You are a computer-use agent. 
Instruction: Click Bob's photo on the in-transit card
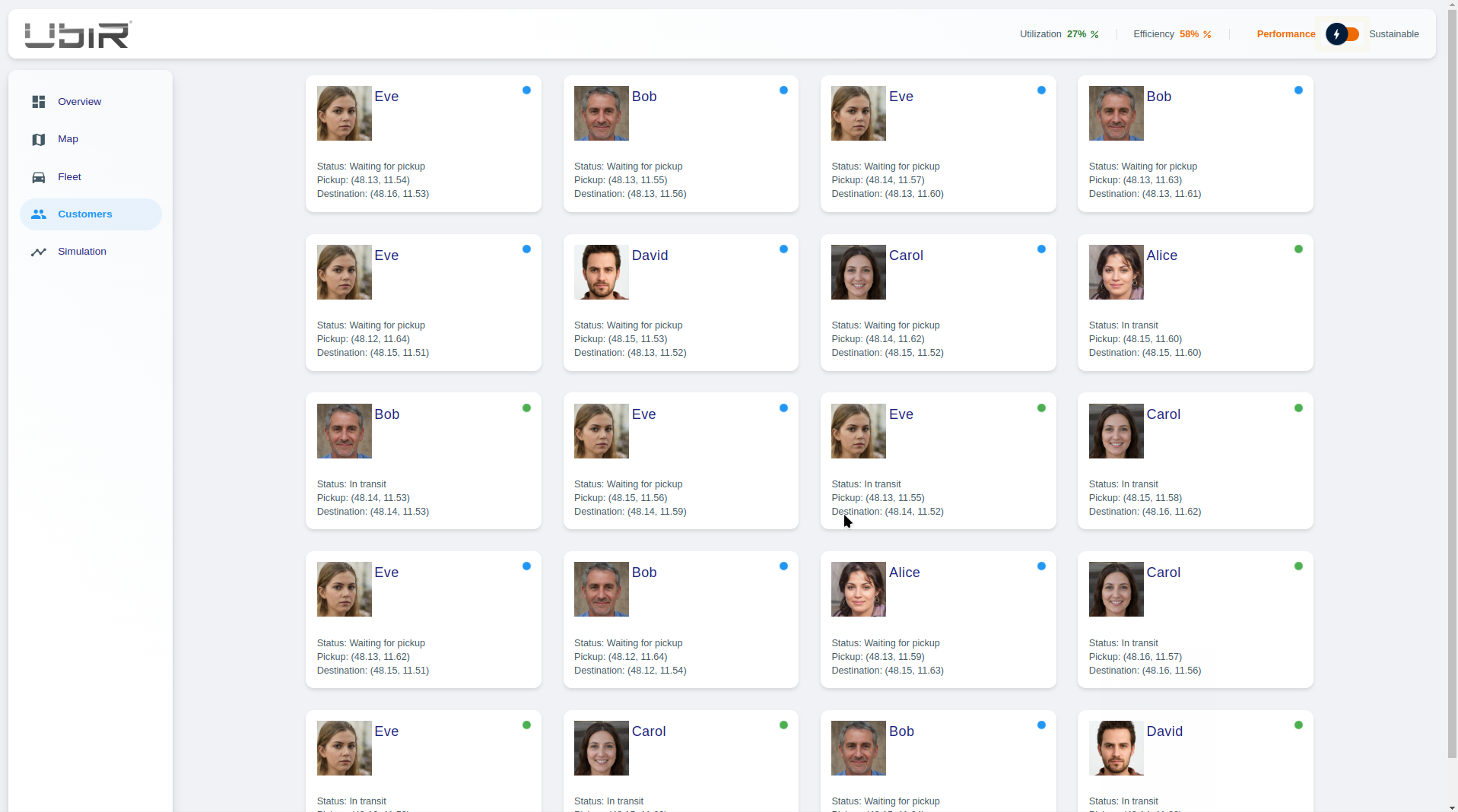point(345,431)
